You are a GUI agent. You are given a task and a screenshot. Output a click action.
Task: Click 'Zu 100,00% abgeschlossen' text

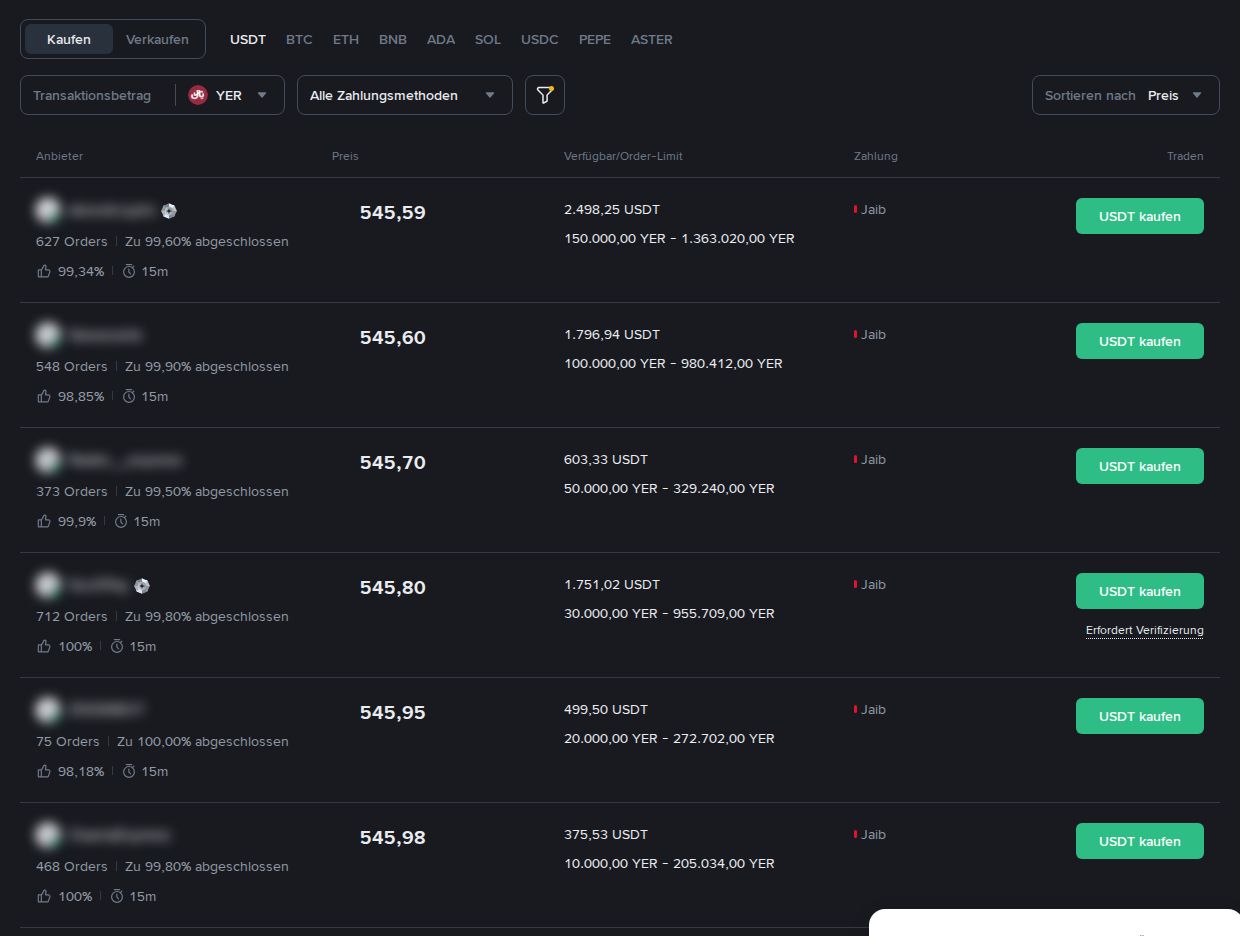(x=203, y=742)
